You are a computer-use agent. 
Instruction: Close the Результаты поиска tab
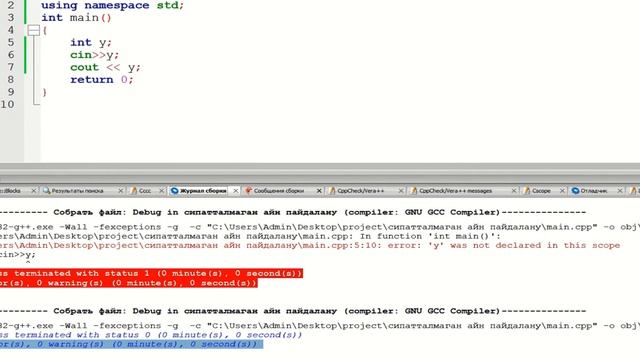pos(120,191)
